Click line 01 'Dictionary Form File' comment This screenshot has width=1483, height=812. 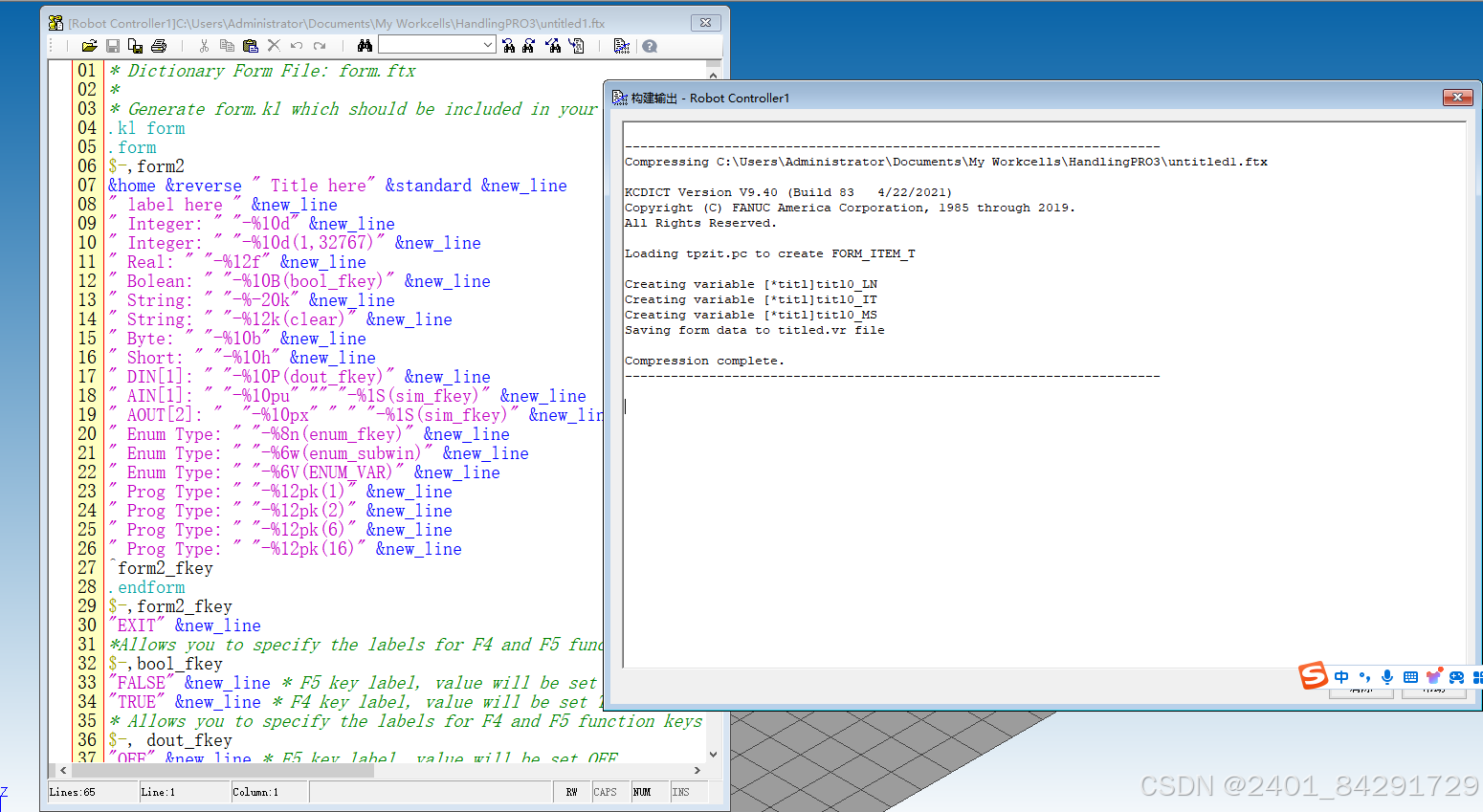262,71
